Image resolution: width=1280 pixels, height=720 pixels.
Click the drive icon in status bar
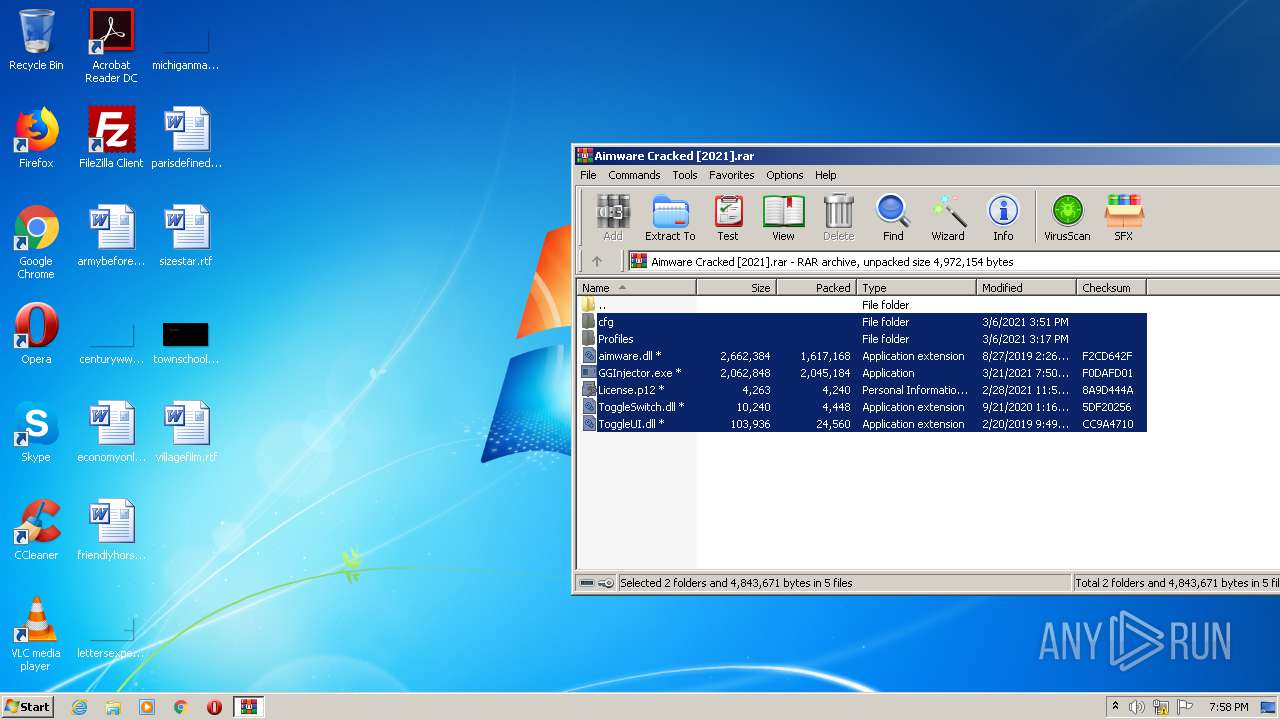[x=587, y=583]
